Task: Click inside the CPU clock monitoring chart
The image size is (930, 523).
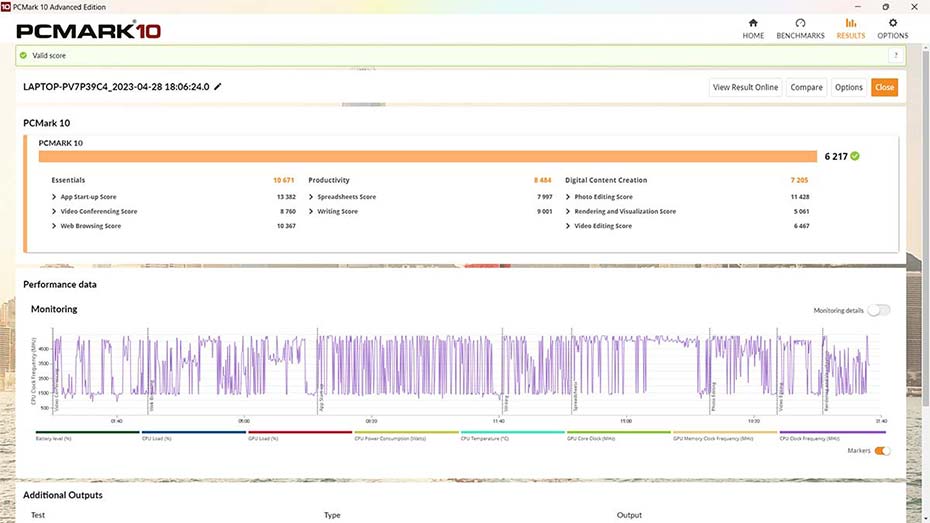Action: pyautogui.click(x=460, y=368)
